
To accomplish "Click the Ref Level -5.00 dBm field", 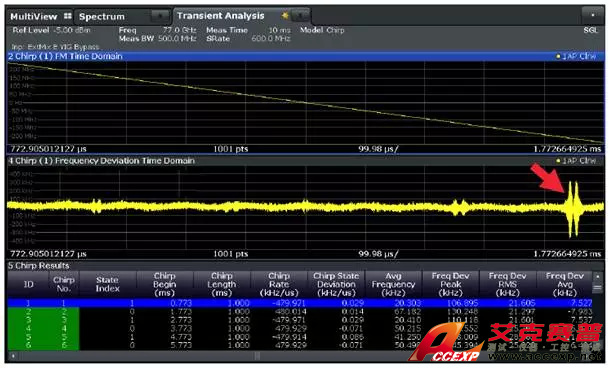I will (x=51, y=30).
